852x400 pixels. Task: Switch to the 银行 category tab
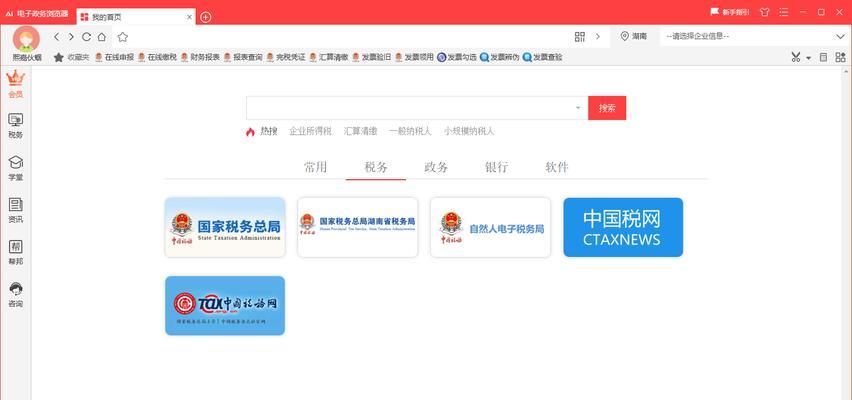point(497,167)
